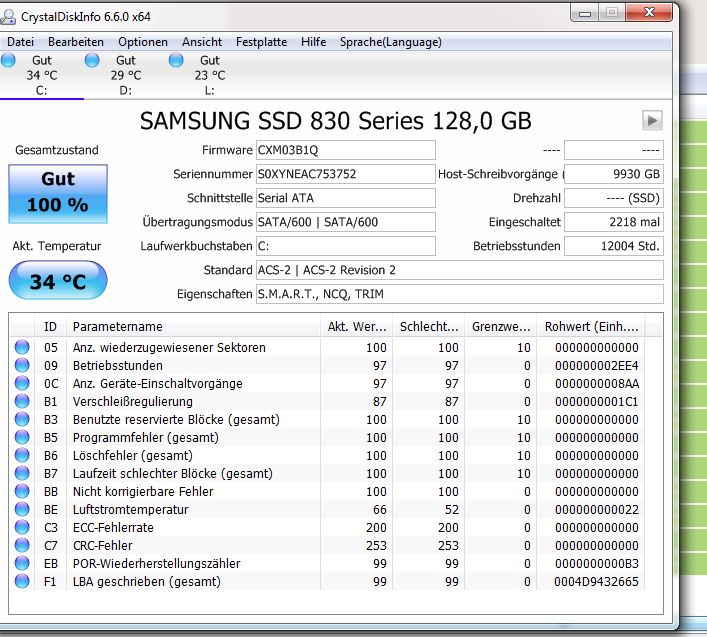Click the Seriennummer field S0XYNEAC753752

pos(345,174)
